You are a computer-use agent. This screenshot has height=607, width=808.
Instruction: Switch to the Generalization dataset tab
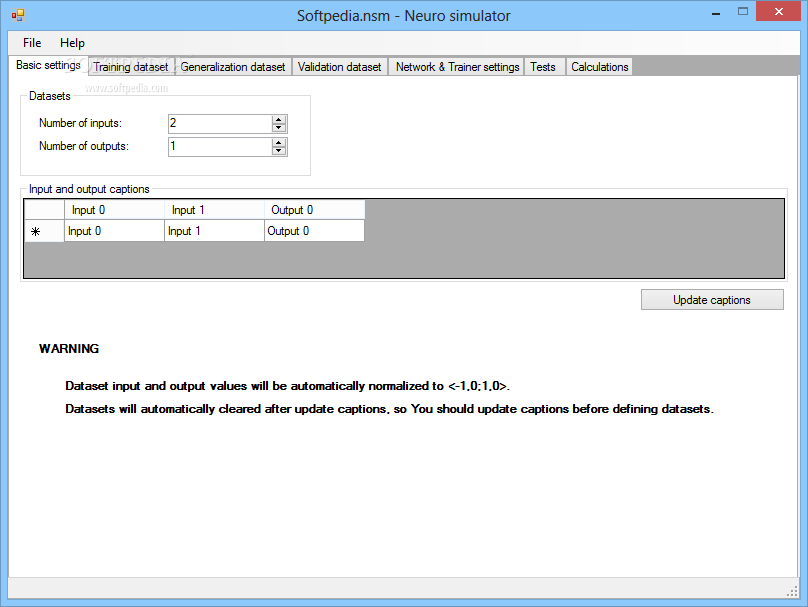coord(233,67)
